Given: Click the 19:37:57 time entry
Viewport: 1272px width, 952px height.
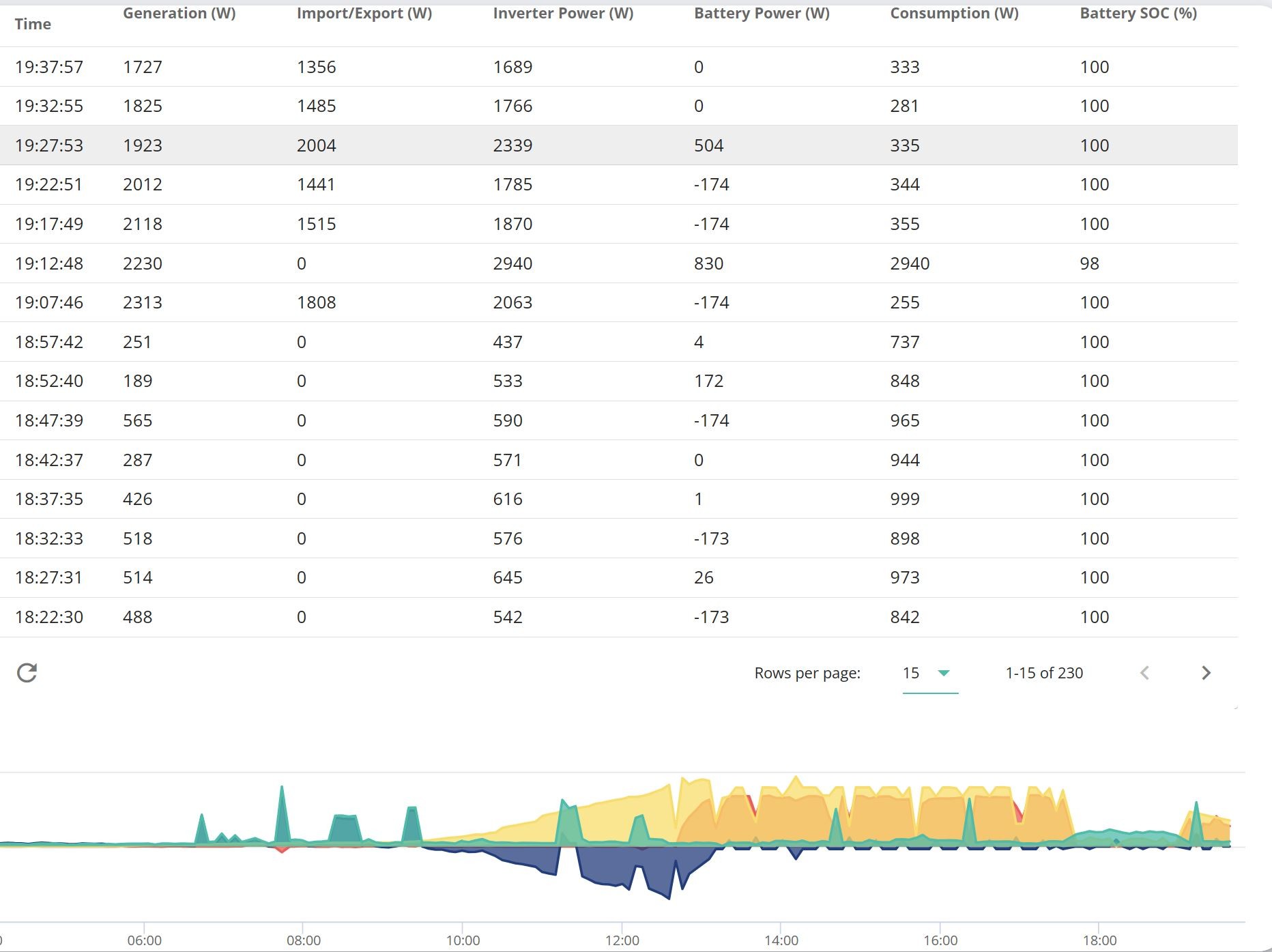Looking at the screenshot, I should point(49,67).
